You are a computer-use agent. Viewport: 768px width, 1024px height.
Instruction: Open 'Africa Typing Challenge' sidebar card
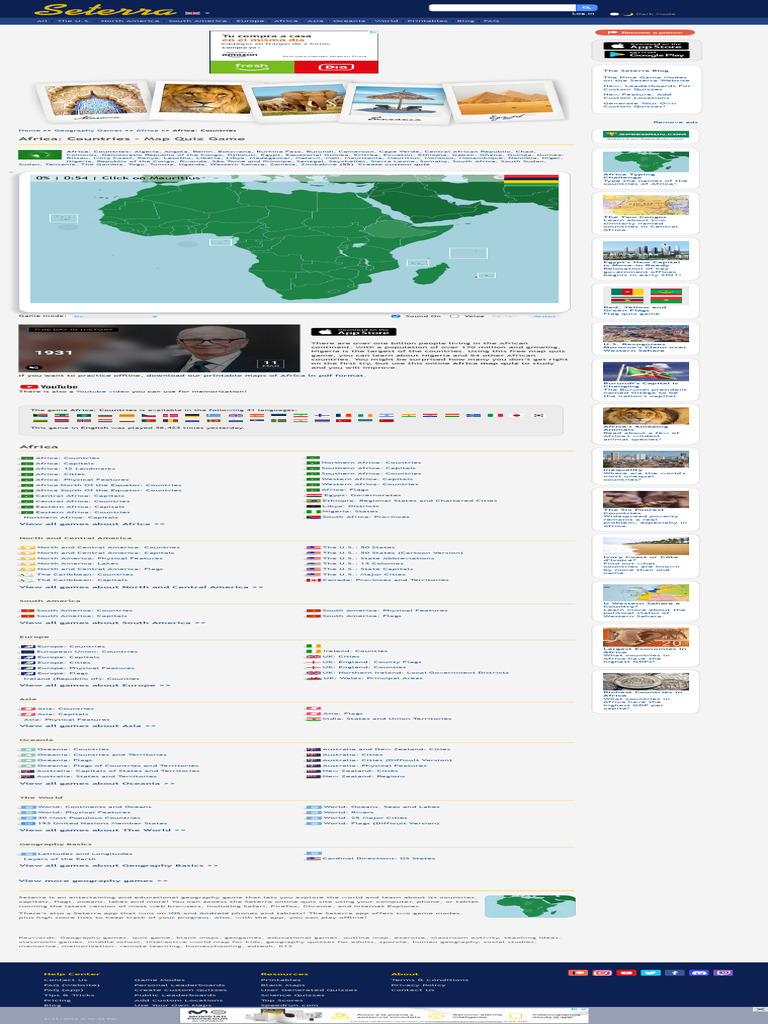645,168
